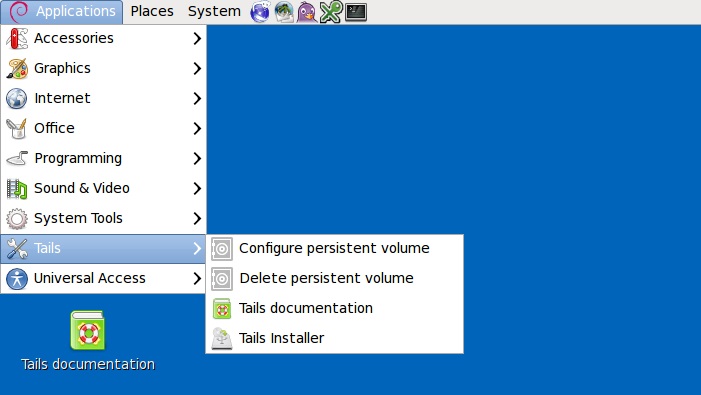701x395 pixels.
Task: Expand the Office submenu arrow
Action: pyautogui.click(x=197, y=128)
